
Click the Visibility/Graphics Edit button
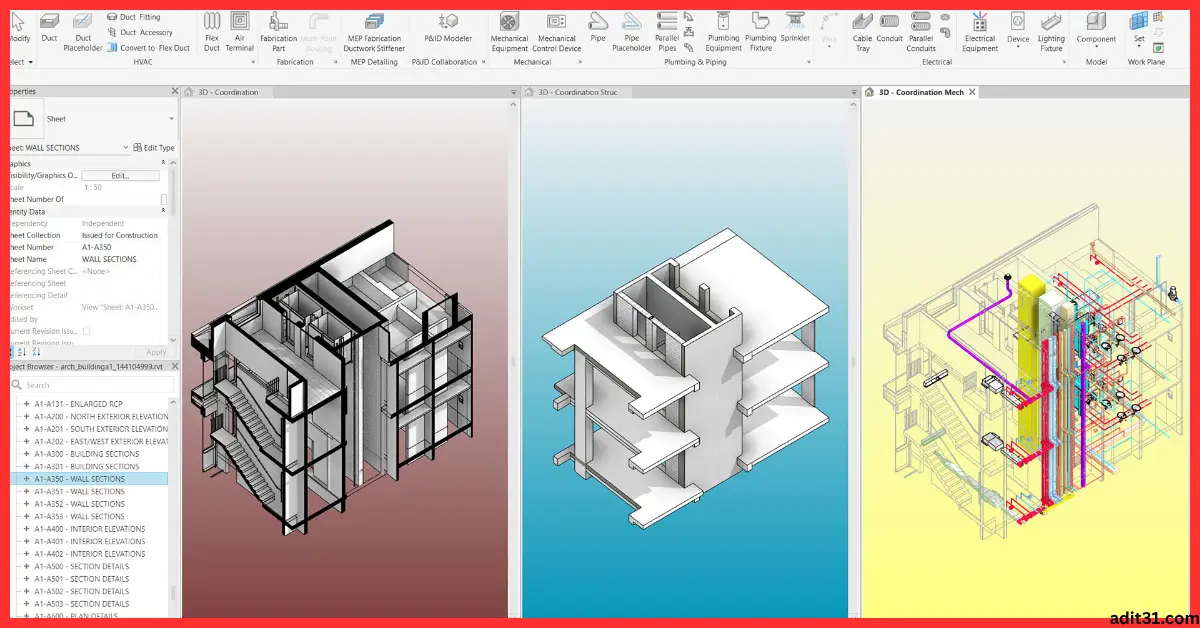(120, 175)
